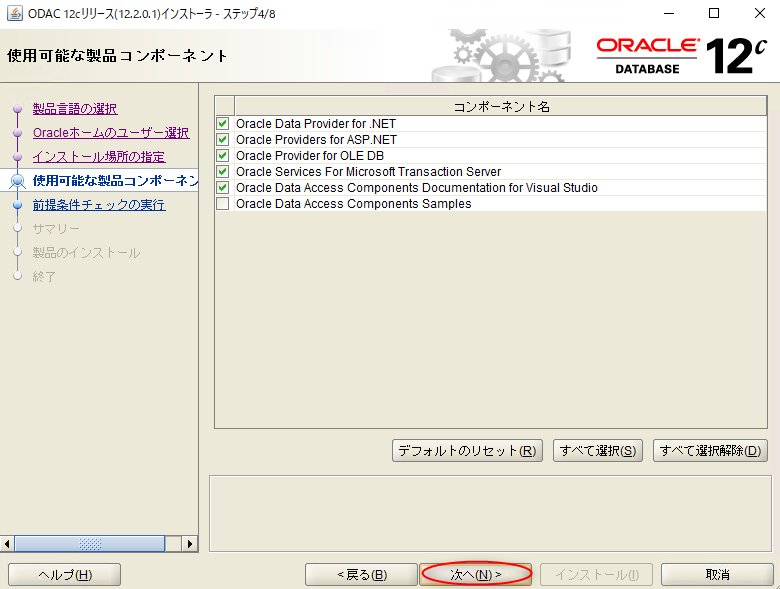Open help with ヘルプ(H) button
The height and width of the screenshot is (589, 780).
pos(65,575)
